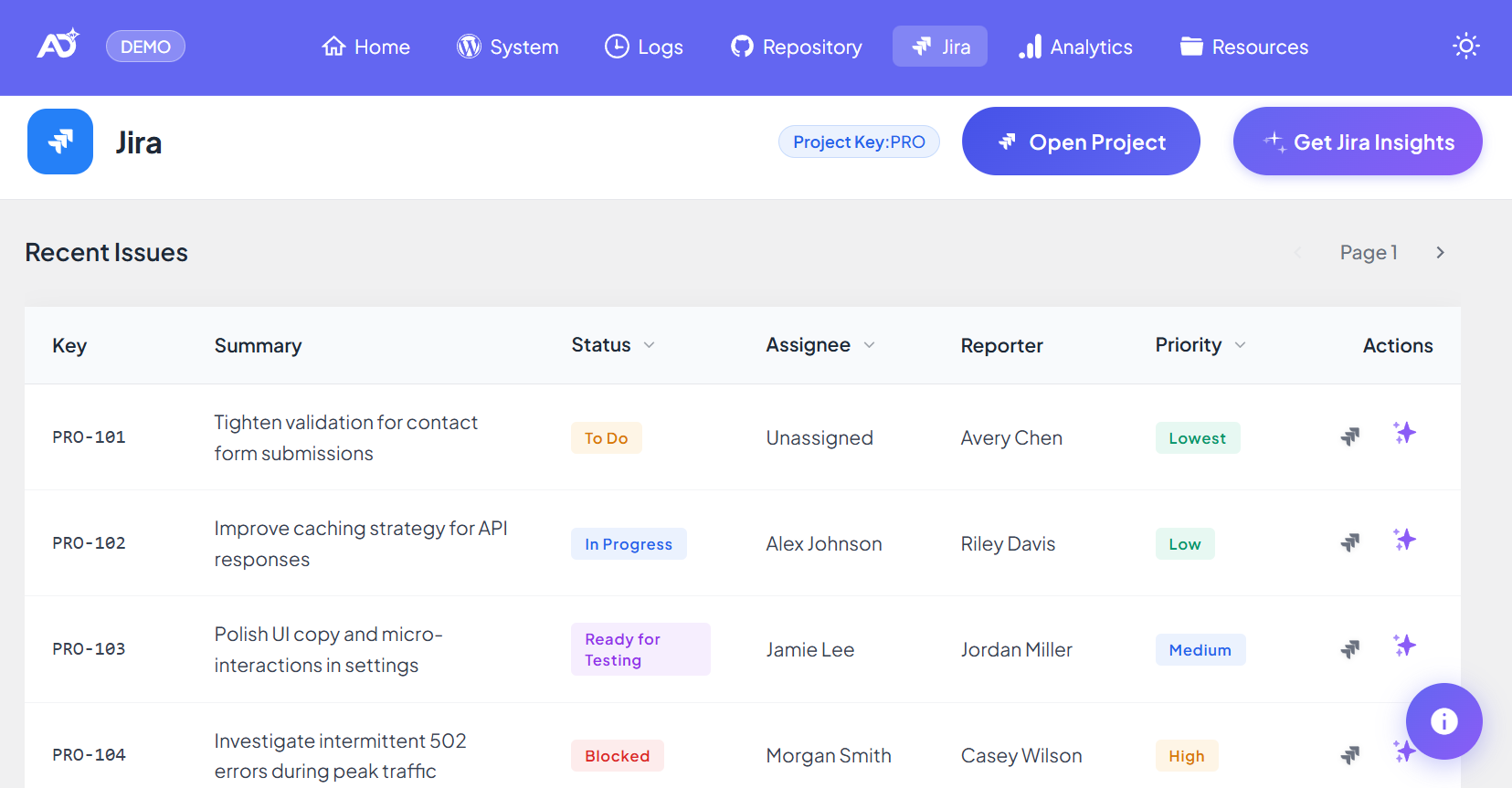
Task: Toggle light/dark theme sun icon
Action: [1465, 47]
